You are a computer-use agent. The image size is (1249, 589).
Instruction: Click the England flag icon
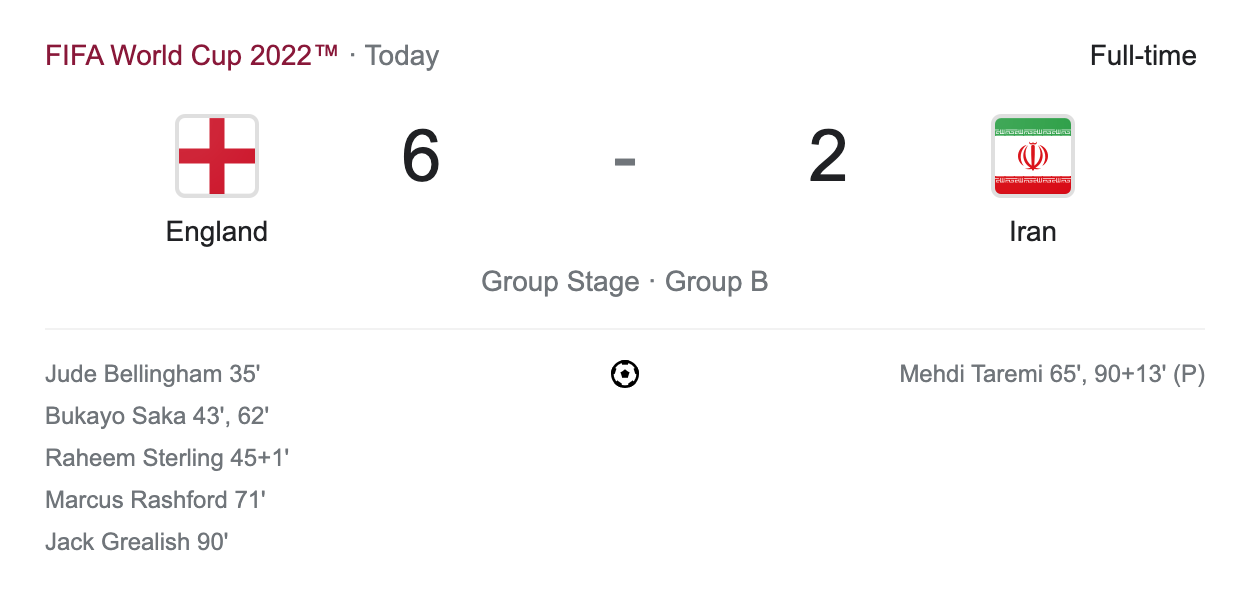tap(217, 155)
